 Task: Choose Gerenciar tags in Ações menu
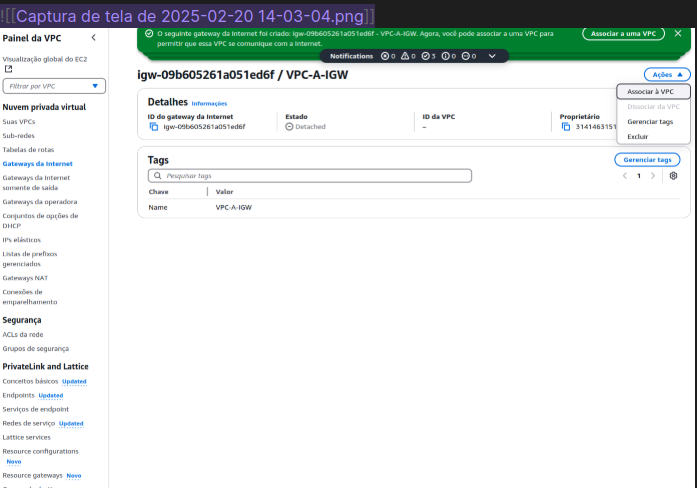click(650, 121)
